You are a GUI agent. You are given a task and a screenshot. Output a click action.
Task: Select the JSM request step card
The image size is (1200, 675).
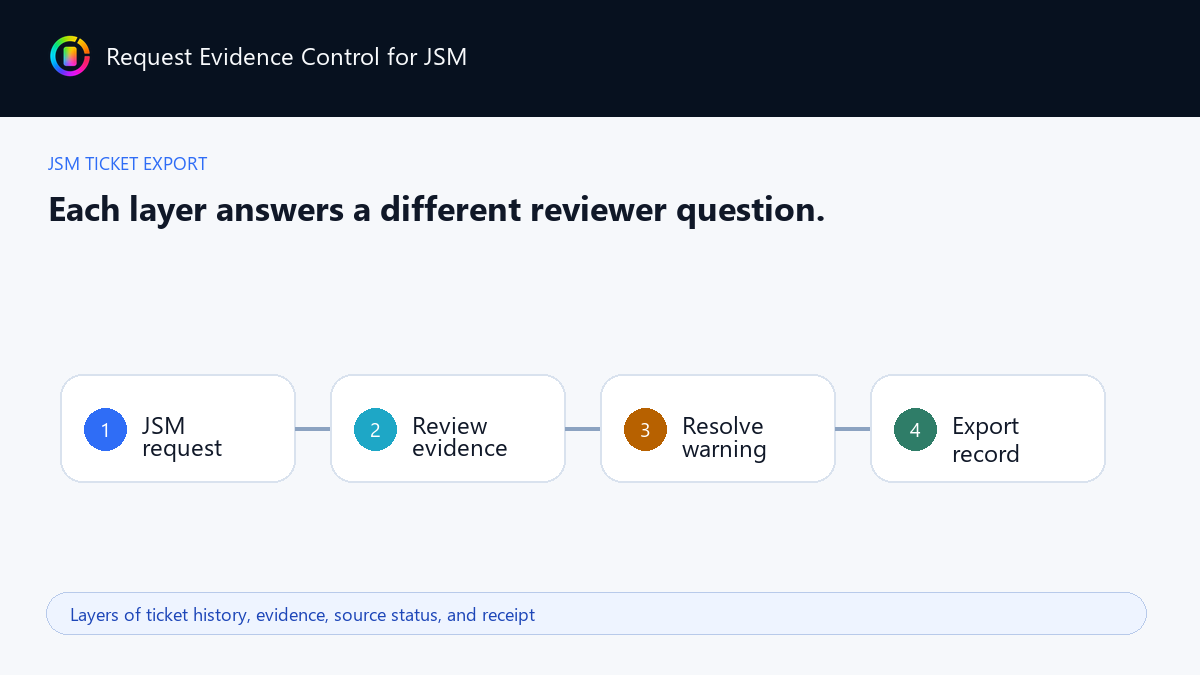pos(178,429)
